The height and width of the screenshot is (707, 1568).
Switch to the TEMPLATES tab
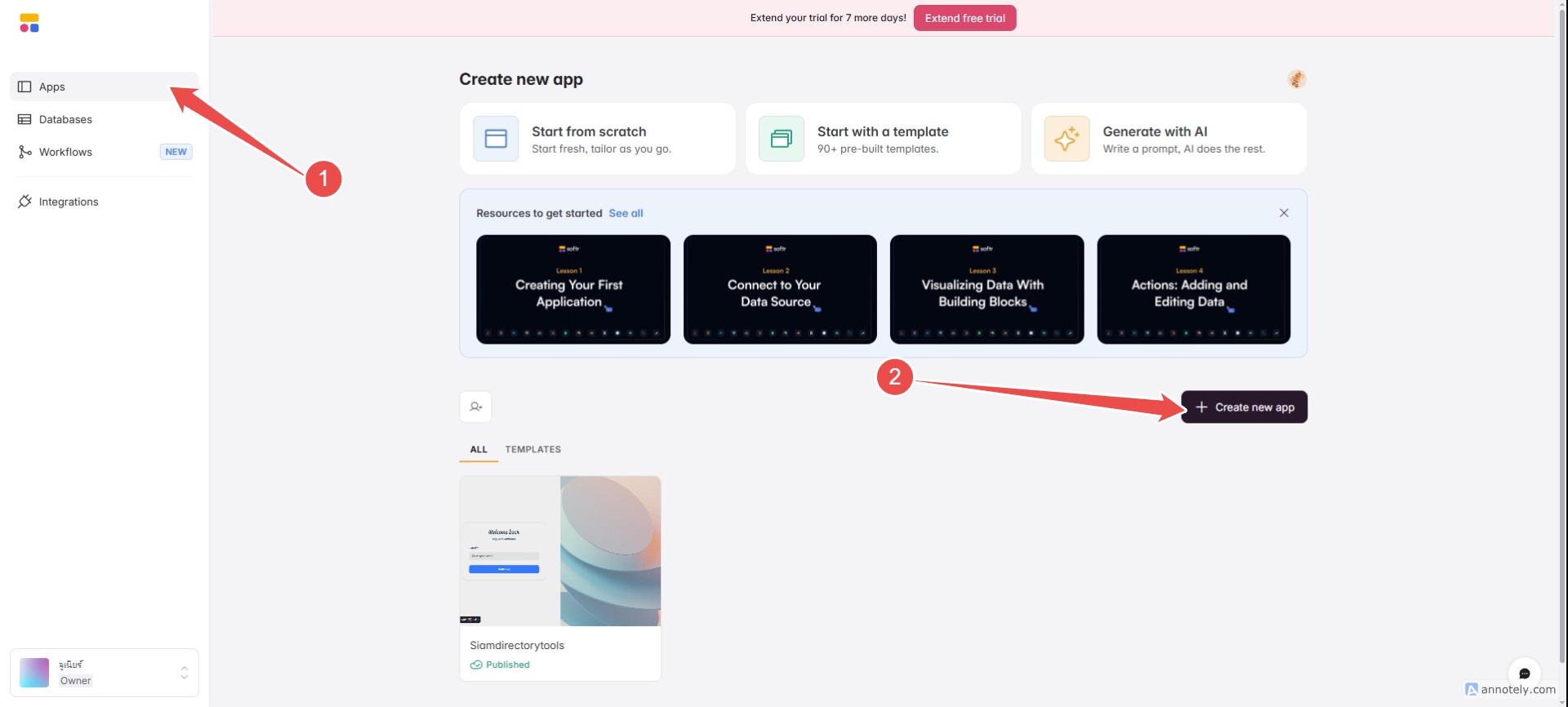pyautogui.click(x=532, y=450)
